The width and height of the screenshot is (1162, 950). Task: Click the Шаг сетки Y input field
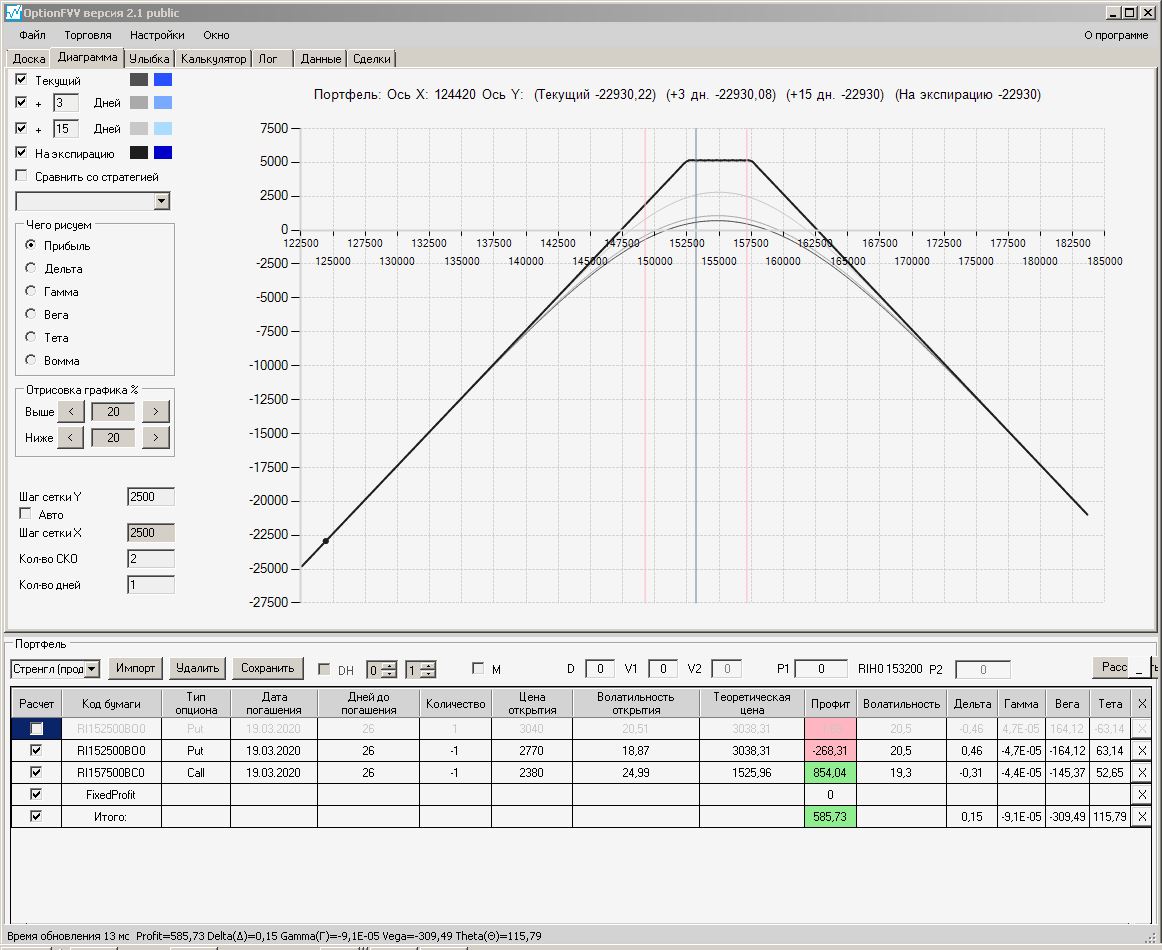point(150,497)
